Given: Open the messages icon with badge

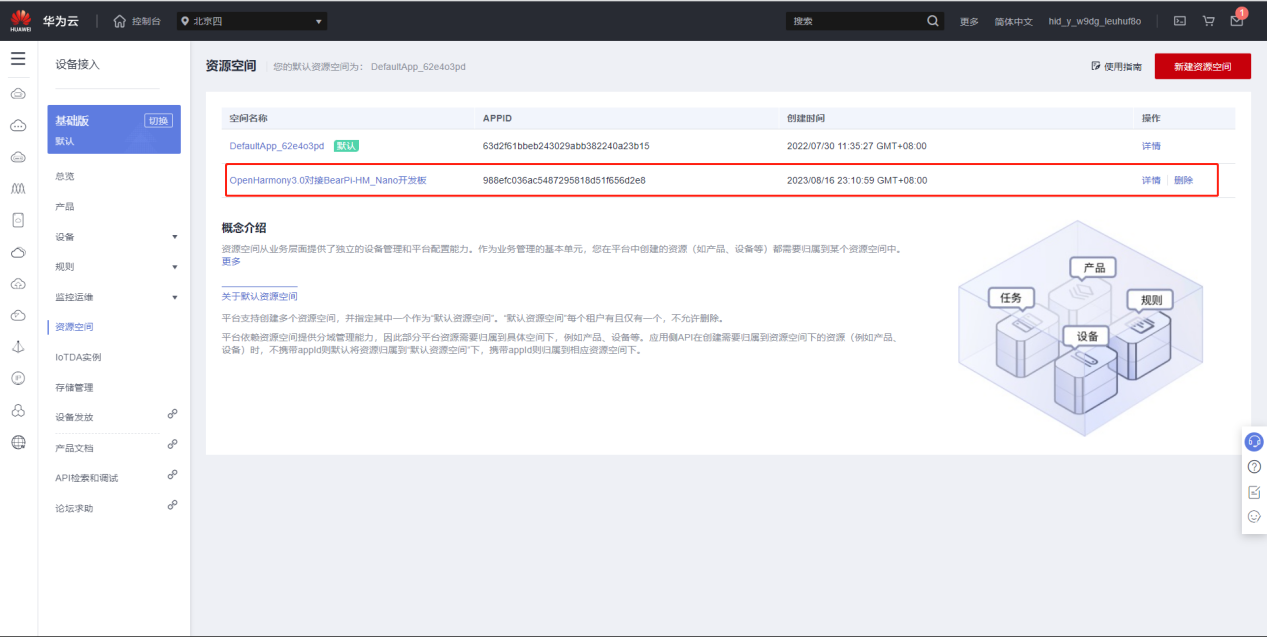Looking at the screenshot, I should tap(1237, 19).
